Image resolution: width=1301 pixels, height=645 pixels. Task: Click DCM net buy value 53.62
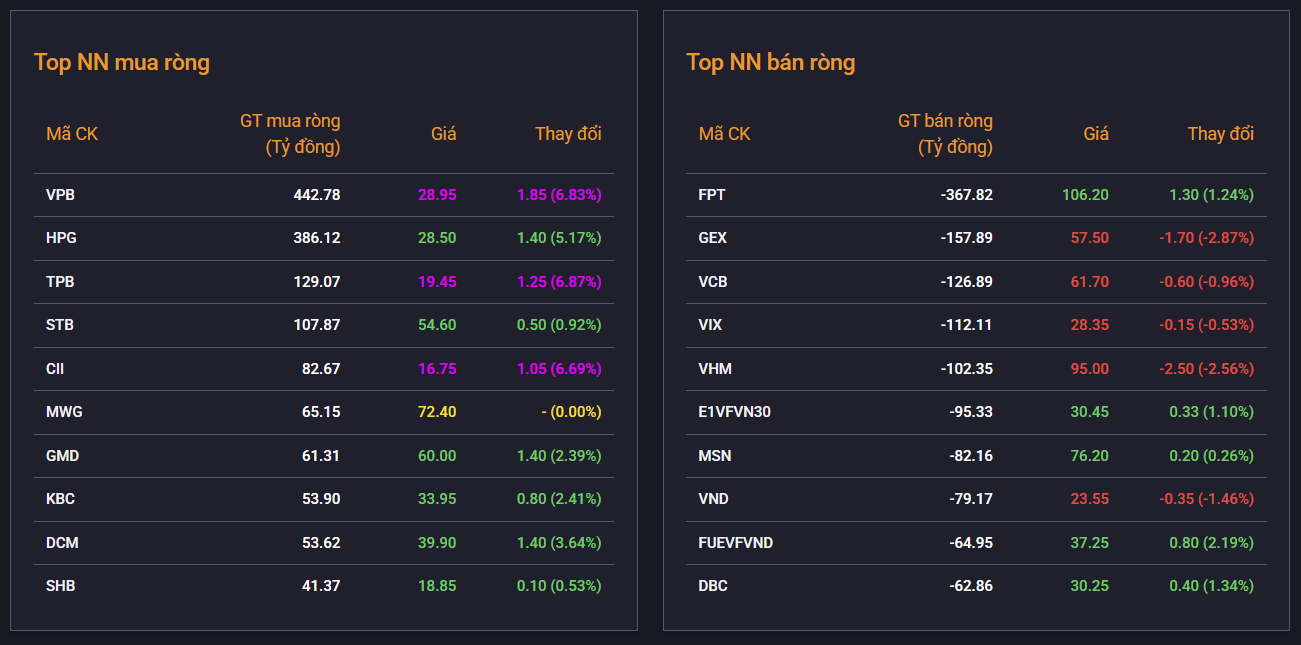coord(321,543)
